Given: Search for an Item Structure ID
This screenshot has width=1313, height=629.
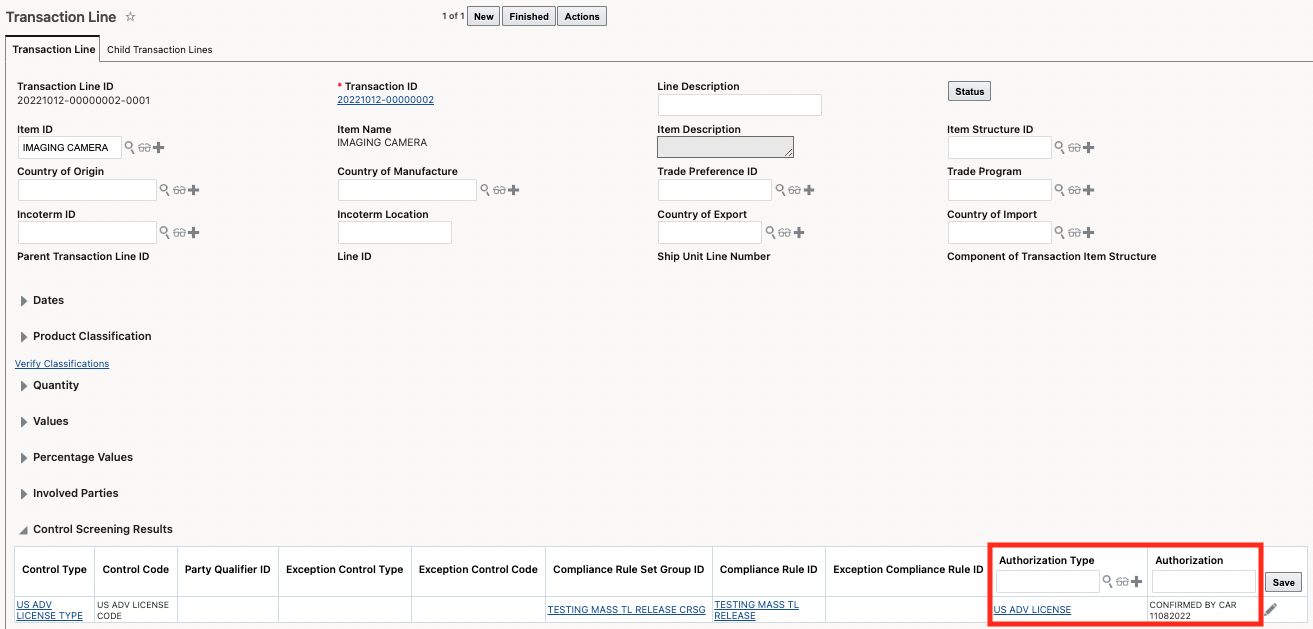Looking at the screenshot, I should (1059, 148).
